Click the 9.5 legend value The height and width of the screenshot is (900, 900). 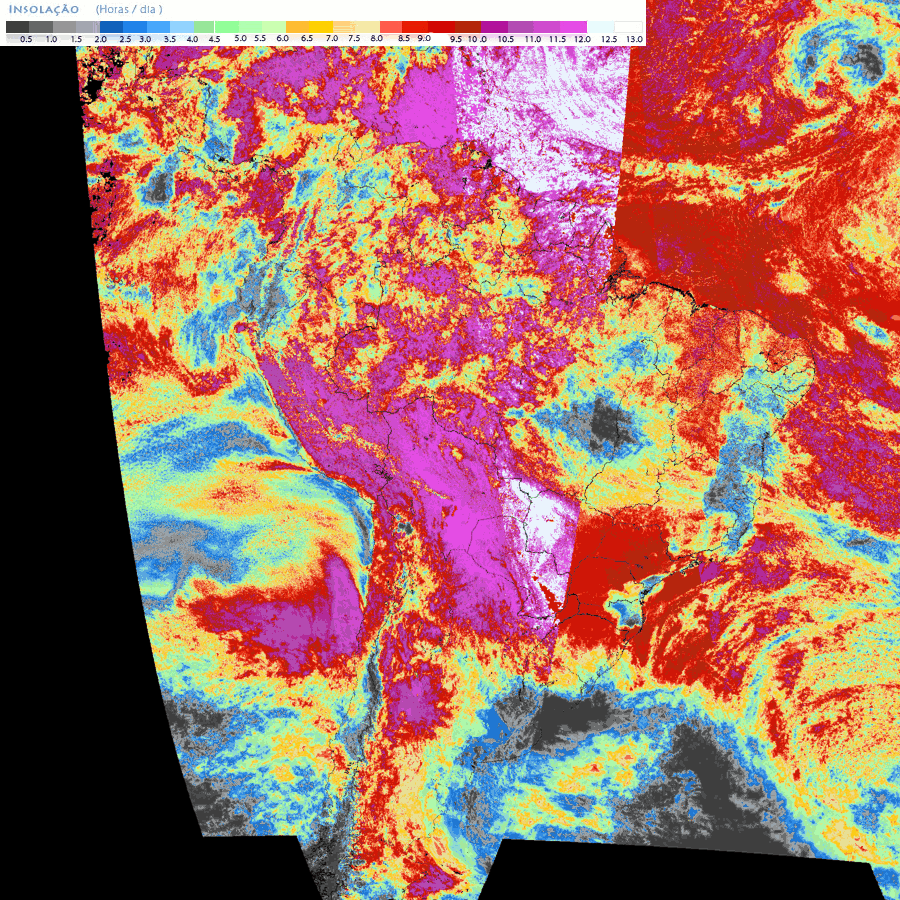click(x=456, y=39)
